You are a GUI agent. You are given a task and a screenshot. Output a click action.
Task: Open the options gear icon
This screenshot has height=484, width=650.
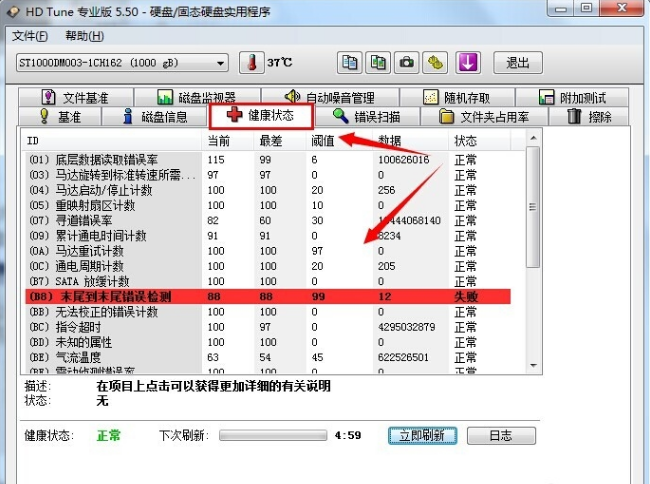(x=435, y=63)
